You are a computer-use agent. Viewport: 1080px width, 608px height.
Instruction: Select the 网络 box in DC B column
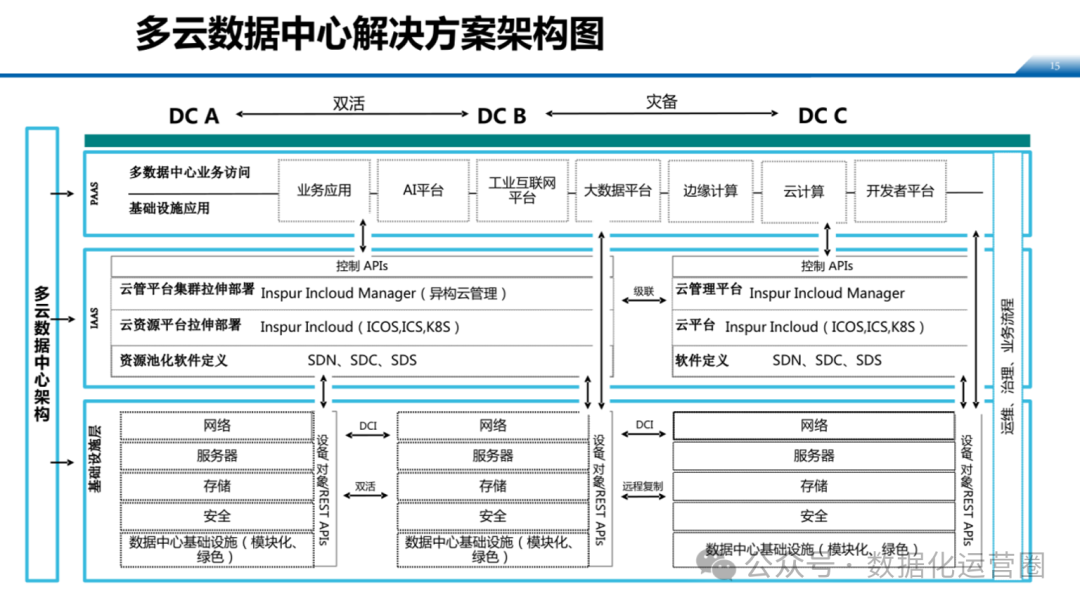coord(493,426)
